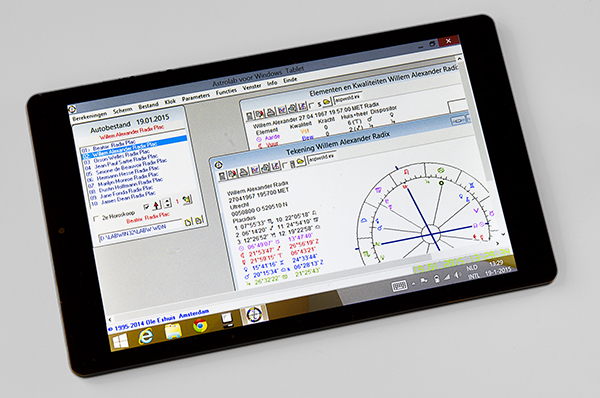Open the Functies menu

point(226,91)
